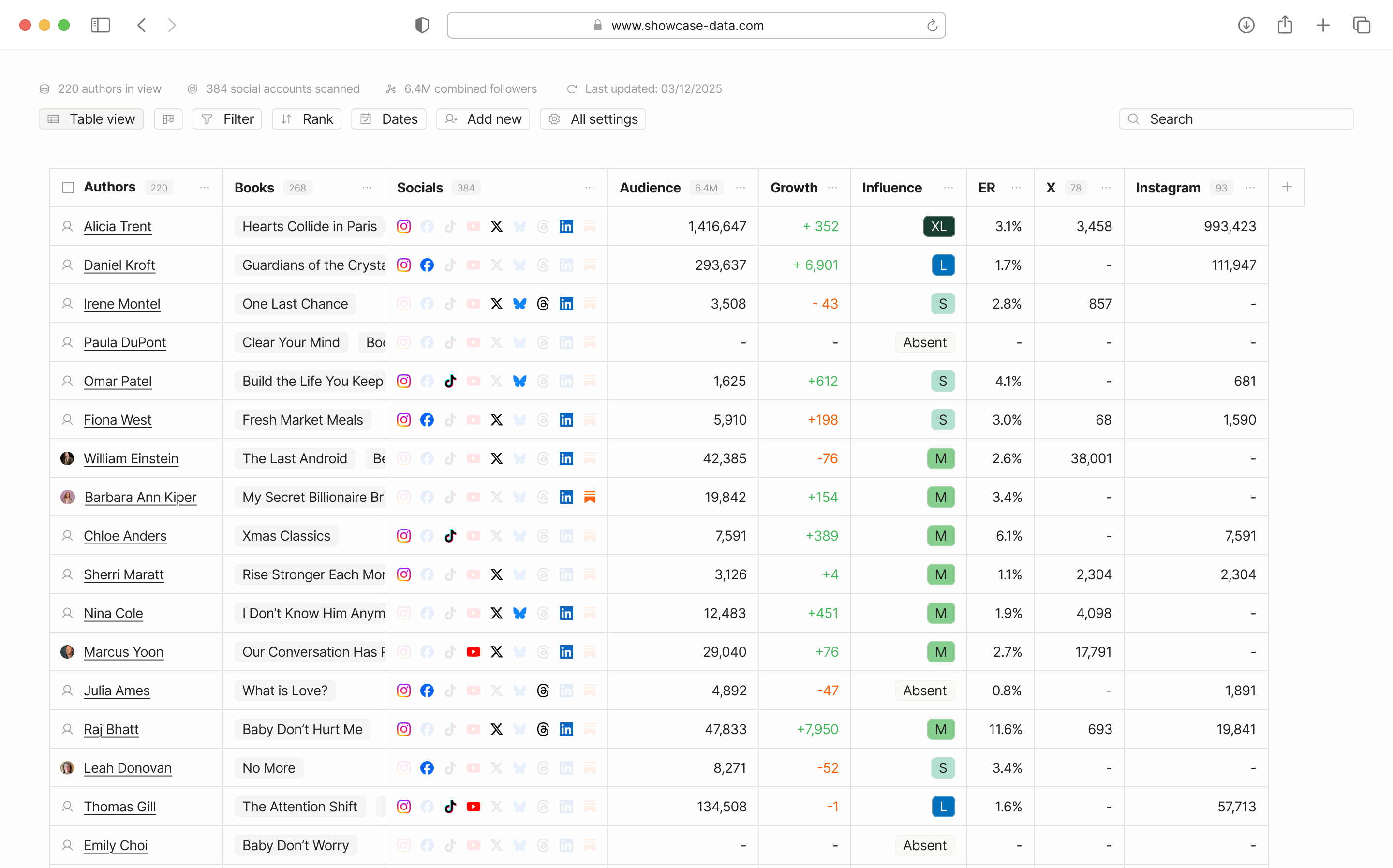Click Alicia Trent's Instagram icon
The image size is (1393, 868).
coord(404,226)
